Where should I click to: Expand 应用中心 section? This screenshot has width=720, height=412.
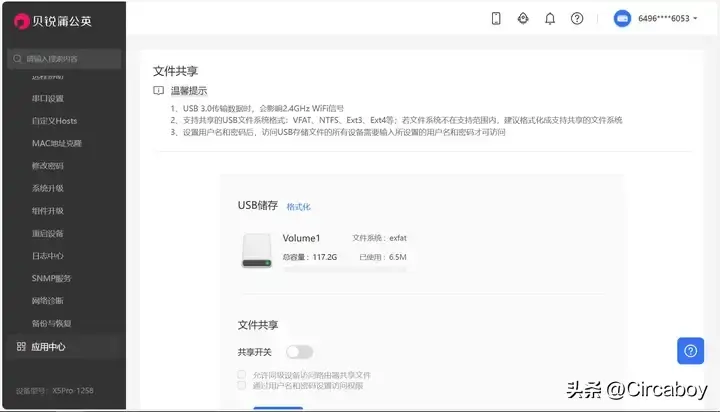point(64,347)
